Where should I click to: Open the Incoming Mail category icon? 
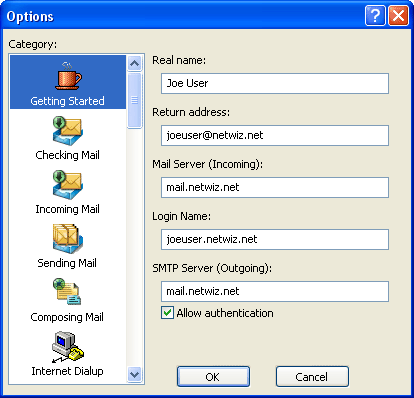pos(68,185)
